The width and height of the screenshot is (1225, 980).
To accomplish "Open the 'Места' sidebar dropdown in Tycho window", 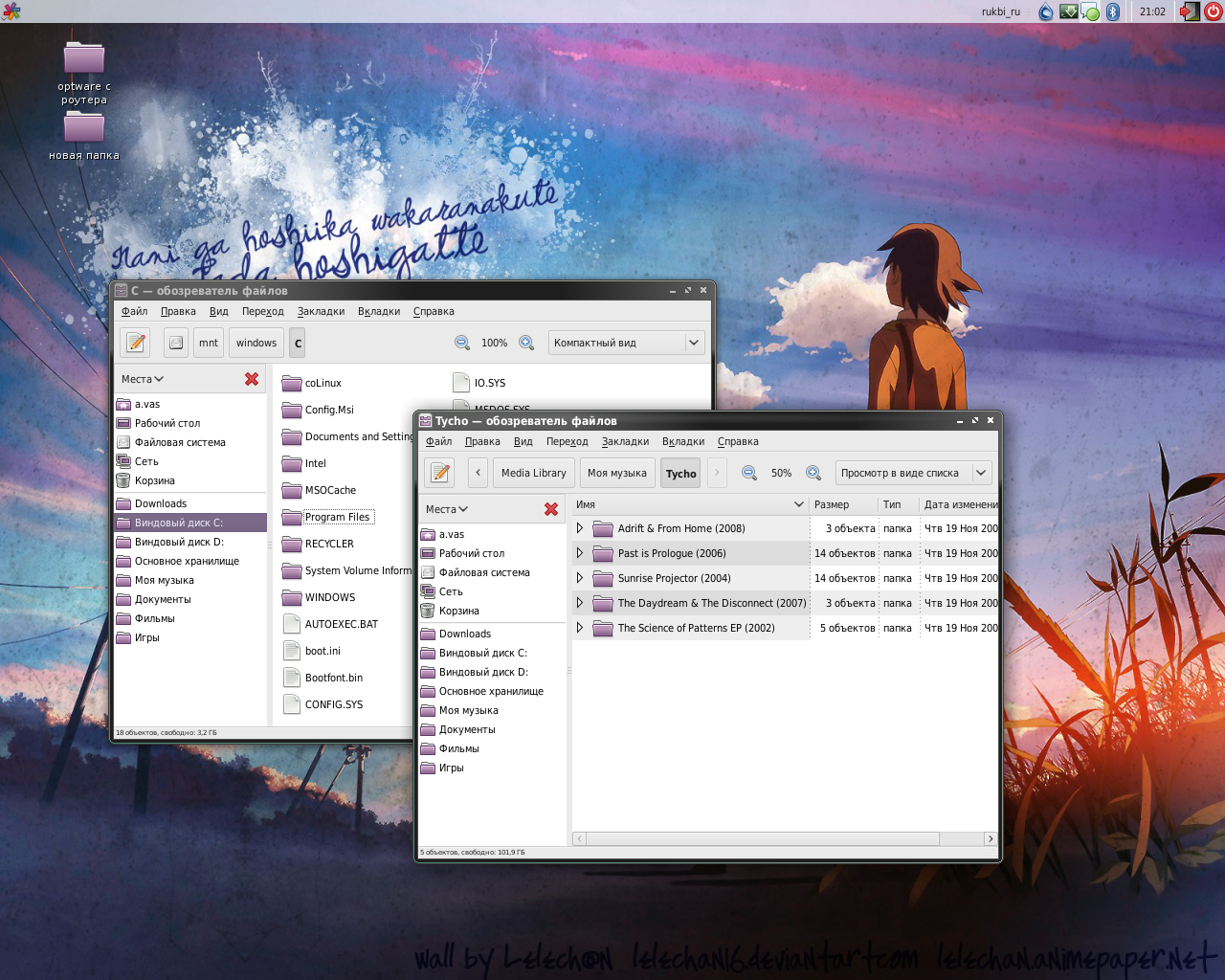I will (x=447, y=509).
